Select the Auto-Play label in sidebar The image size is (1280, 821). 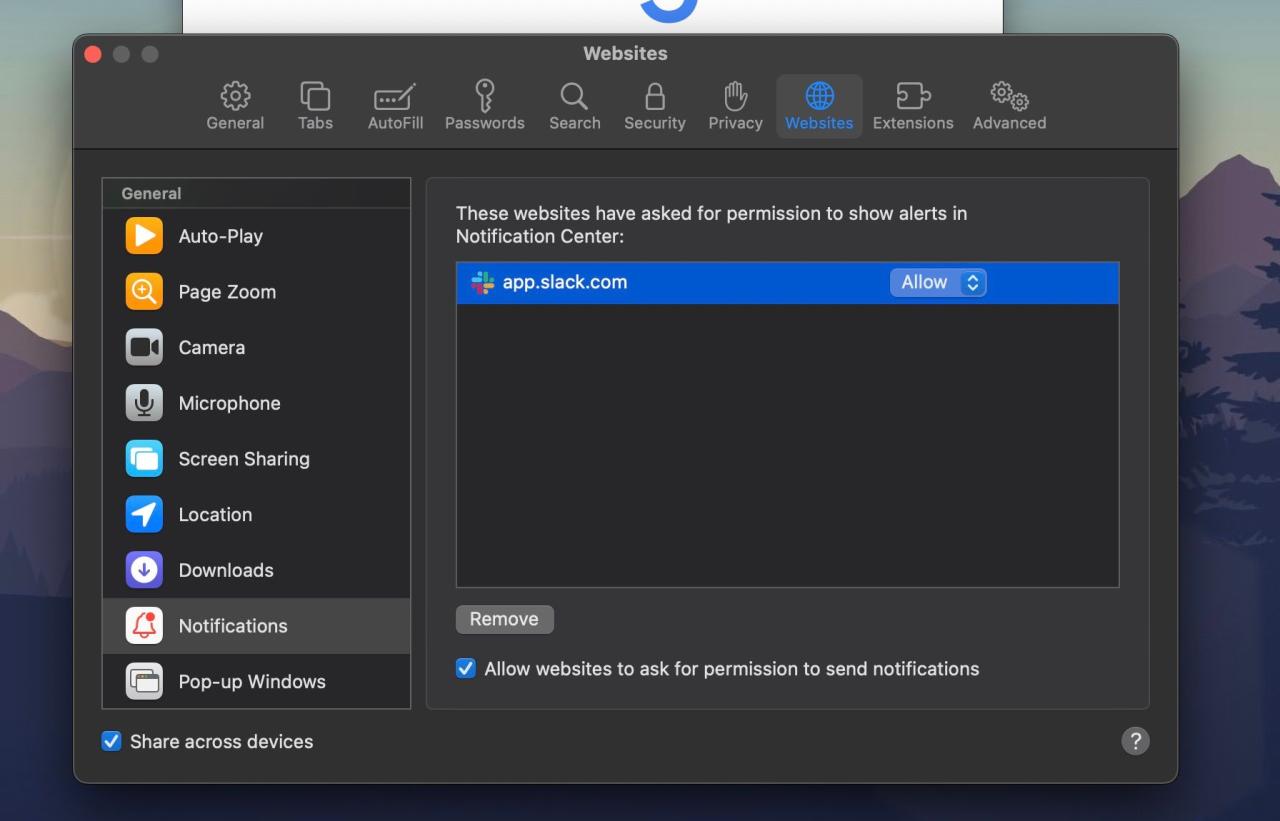click(x=221, y=236)
